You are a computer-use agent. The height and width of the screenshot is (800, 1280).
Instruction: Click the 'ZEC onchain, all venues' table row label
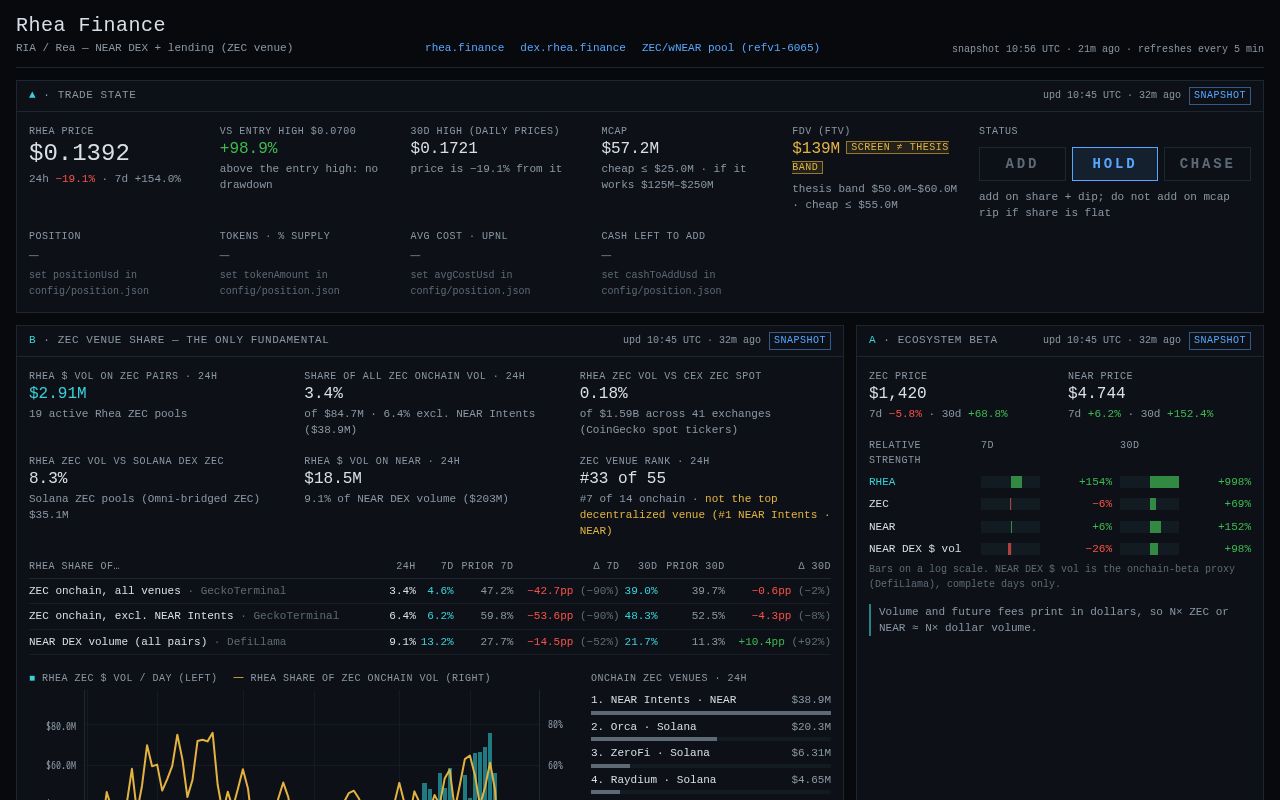coord(105,591)
